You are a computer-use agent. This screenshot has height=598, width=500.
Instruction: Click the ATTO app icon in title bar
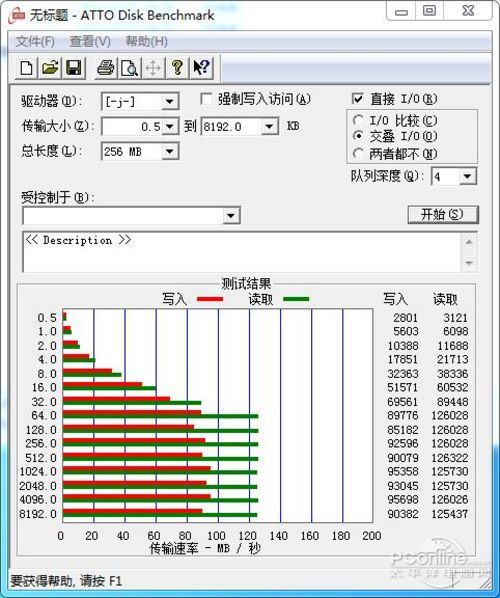point(18,15)
